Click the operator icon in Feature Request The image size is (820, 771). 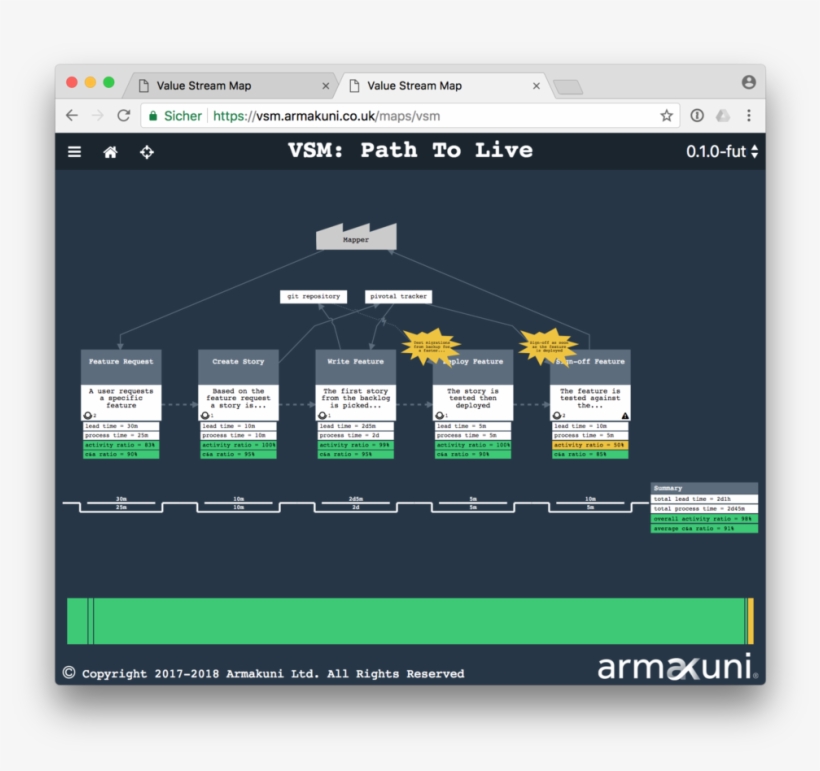pos(88,415)
